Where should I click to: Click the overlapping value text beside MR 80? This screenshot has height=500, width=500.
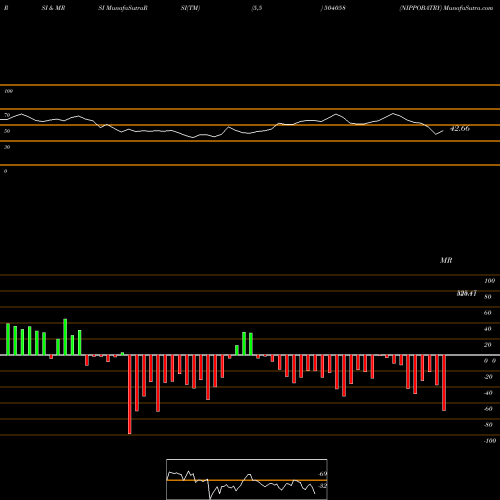pyautogui.click(x=467, y=293)
